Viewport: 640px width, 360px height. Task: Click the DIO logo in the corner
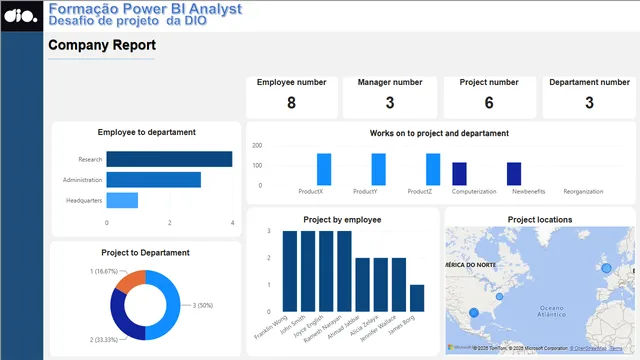click(22, 16)
